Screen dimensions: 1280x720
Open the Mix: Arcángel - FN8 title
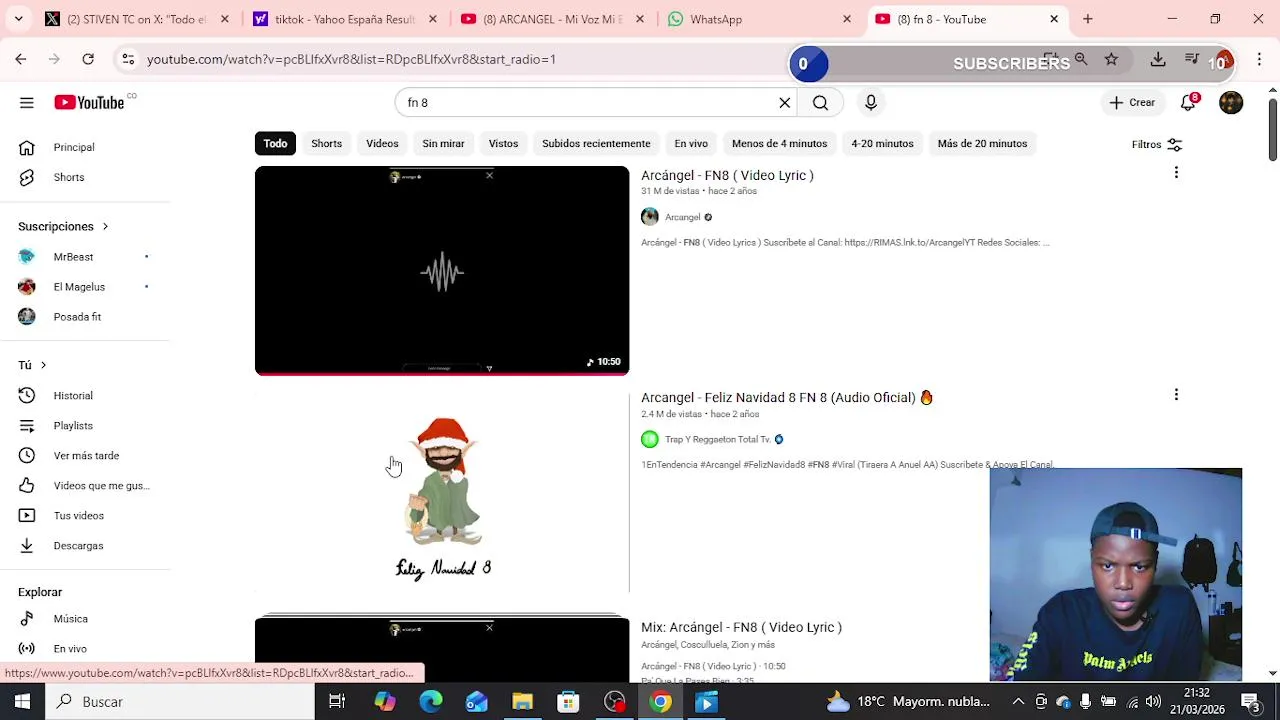(741, 627)
